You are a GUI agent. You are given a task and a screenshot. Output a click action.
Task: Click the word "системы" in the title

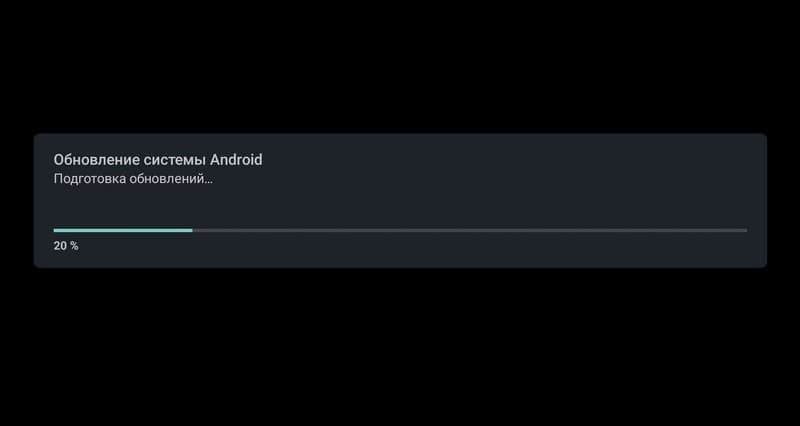click(175, 160)
